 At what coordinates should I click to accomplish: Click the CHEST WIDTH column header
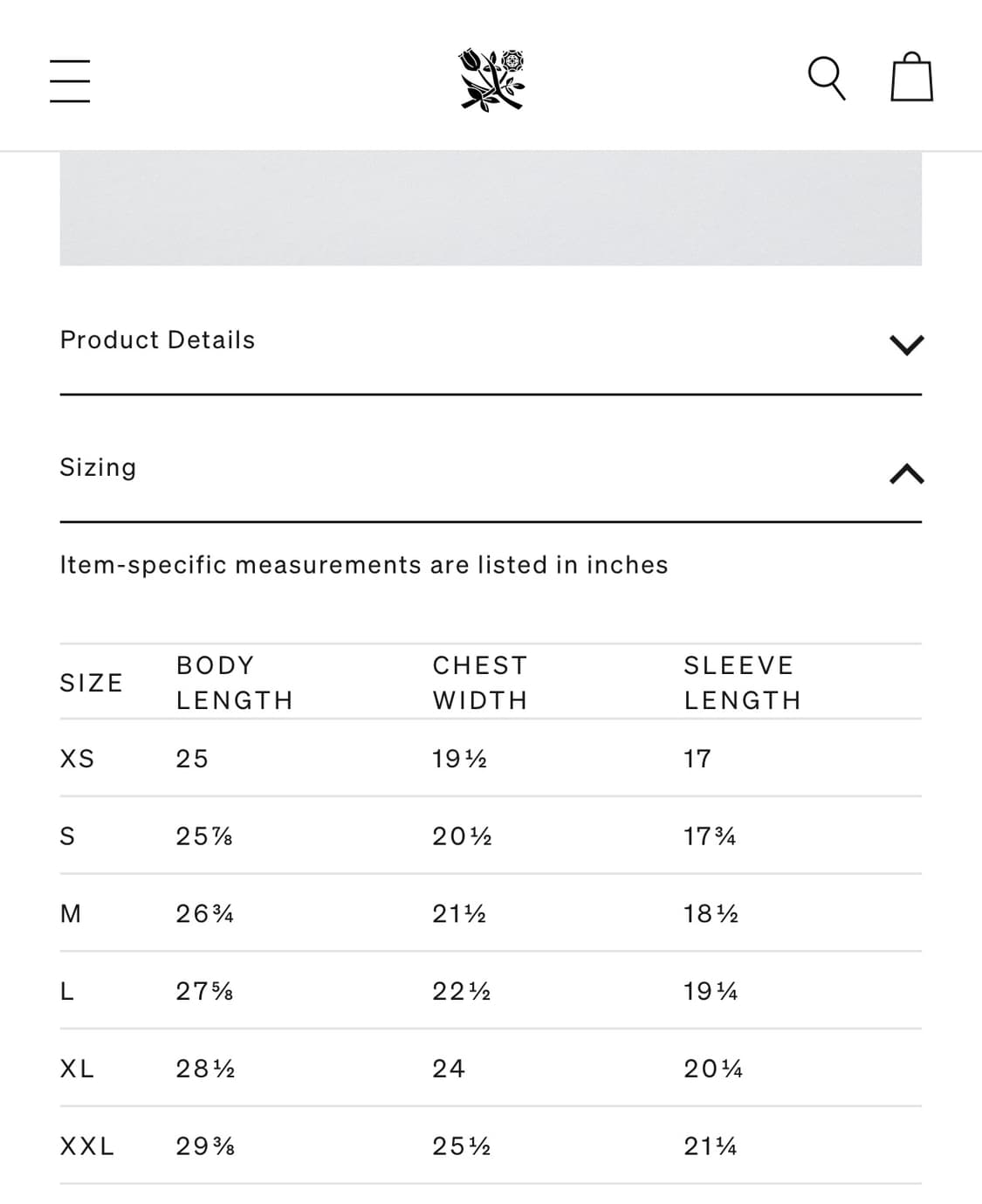[x=480, y=683]
